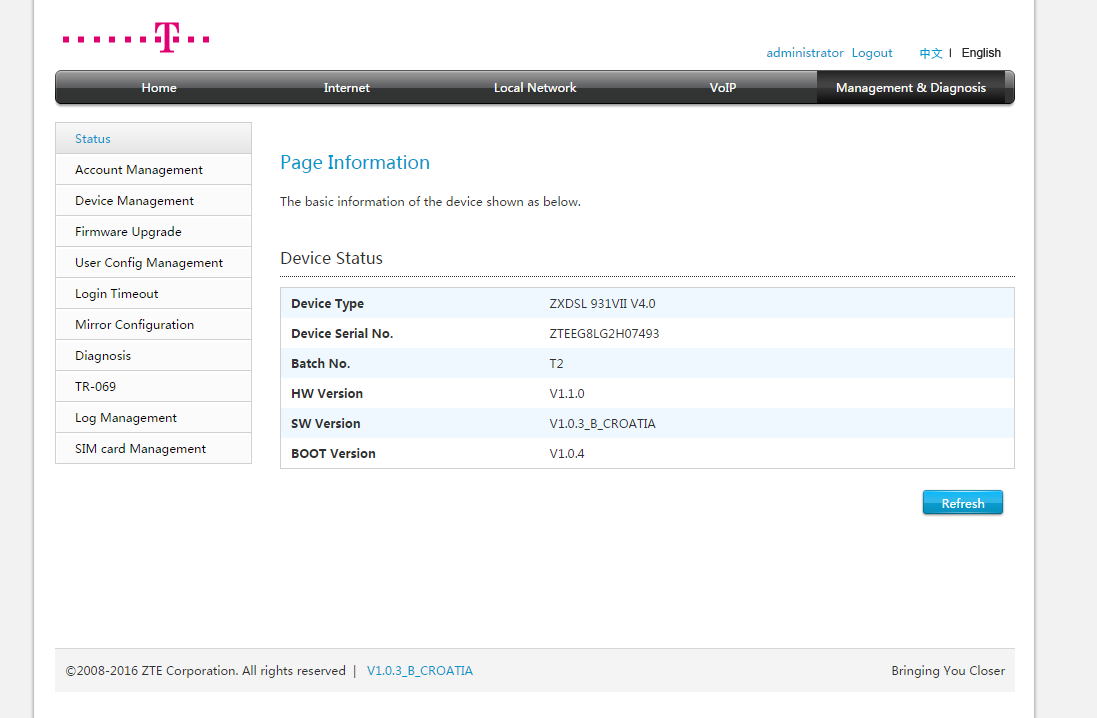
Task: Open the Home tab
Action: pos(158,88)
